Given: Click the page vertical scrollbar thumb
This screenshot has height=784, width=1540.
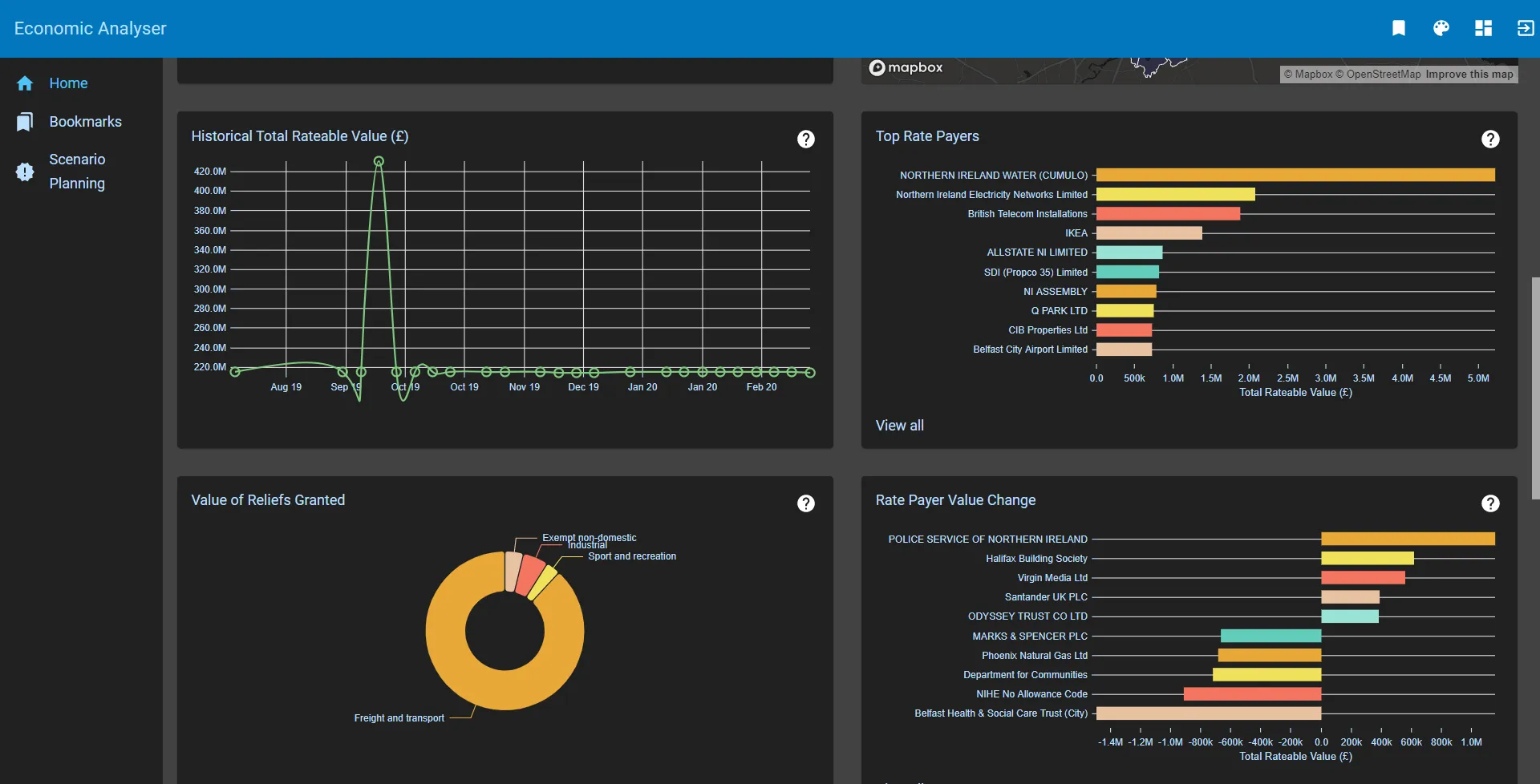Looking at the screenshot, I should pos(1535,389).
